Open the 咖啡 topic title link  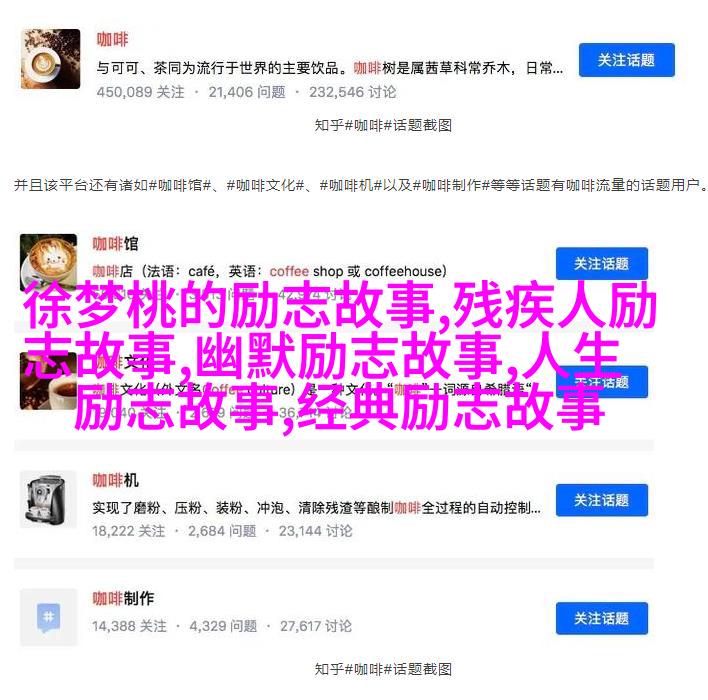pyautogui.click(x=112, y=39)
